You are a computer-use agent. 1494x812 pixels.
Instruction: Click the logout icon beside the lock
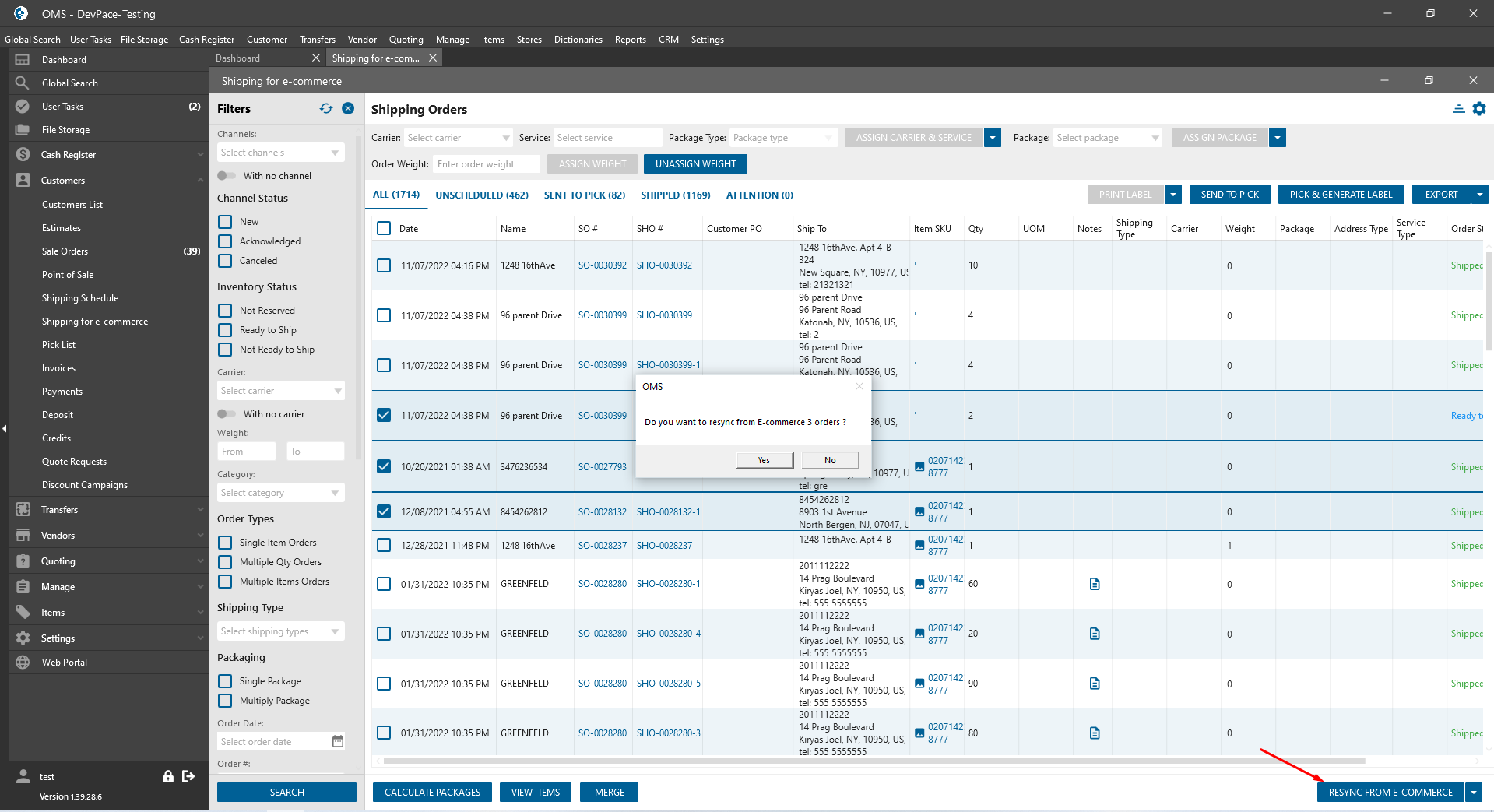tap(188, 776)
